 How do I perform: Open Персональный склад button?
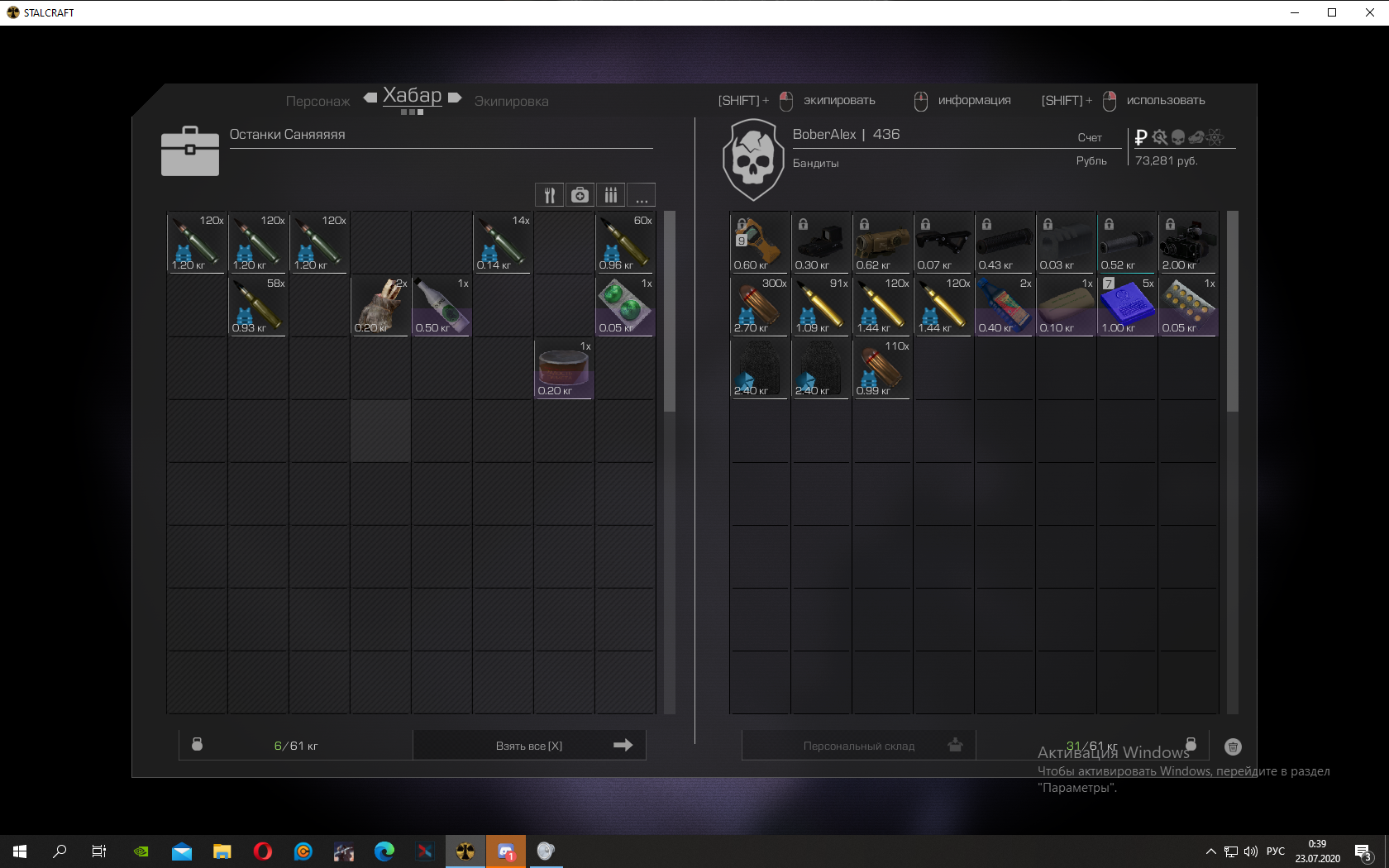tap(858, 745)
